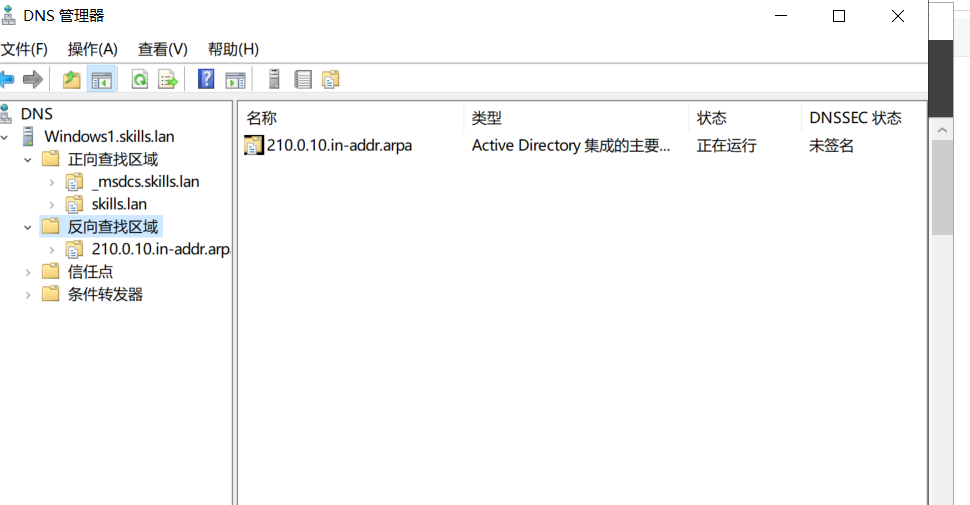Click the server tower toolbar icon
970x505 pixels.
click(273, 79)
